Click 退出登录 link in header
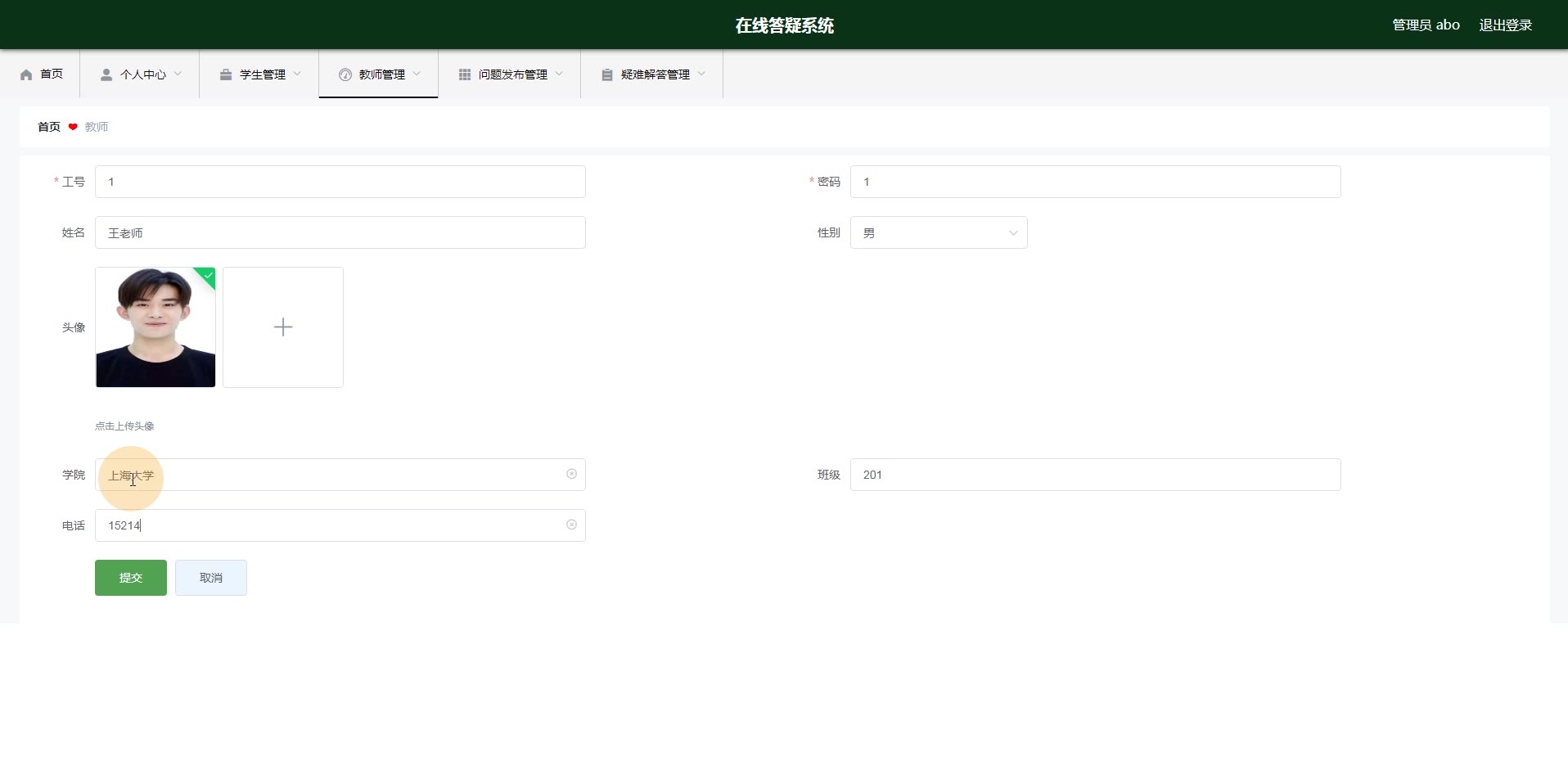 pos(1505,25)
